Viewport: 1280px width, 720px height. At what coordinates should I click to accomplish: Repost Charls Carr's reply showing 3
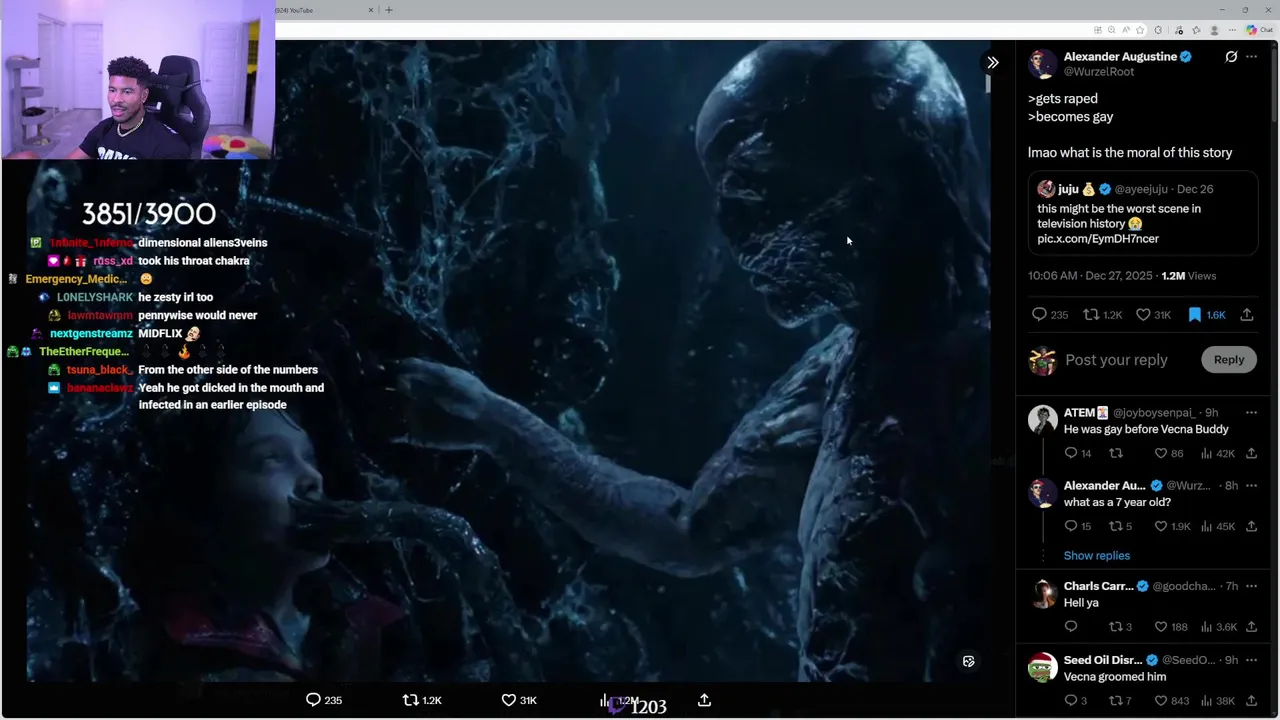(x=1120, y=627)
